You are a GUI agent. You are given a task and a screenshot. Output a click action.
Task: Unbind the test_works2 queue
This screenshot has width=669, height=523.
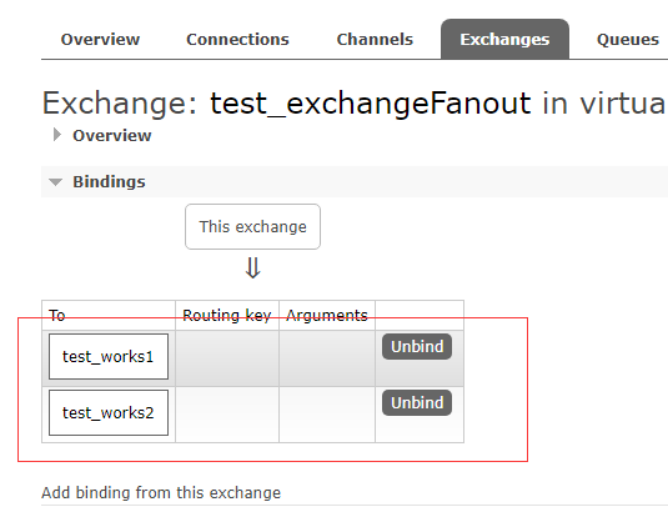point(417,403)
